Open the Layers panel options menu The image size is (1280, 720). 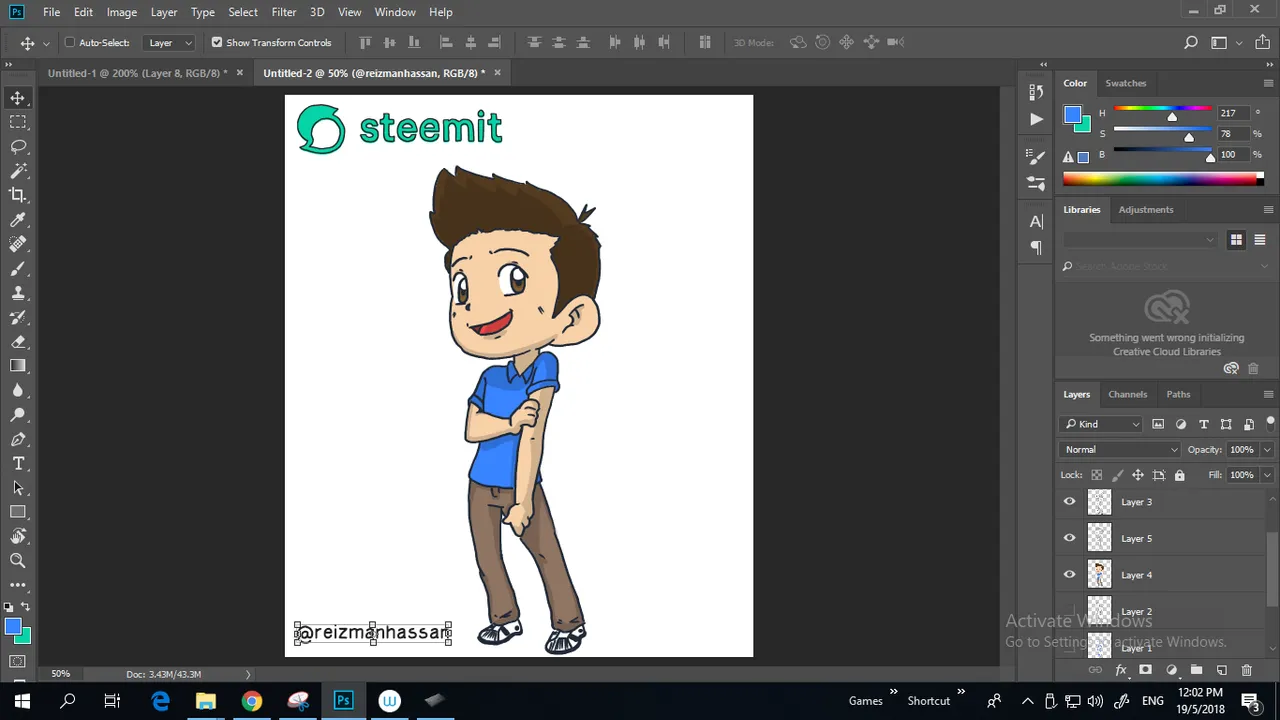(1268, 394)
